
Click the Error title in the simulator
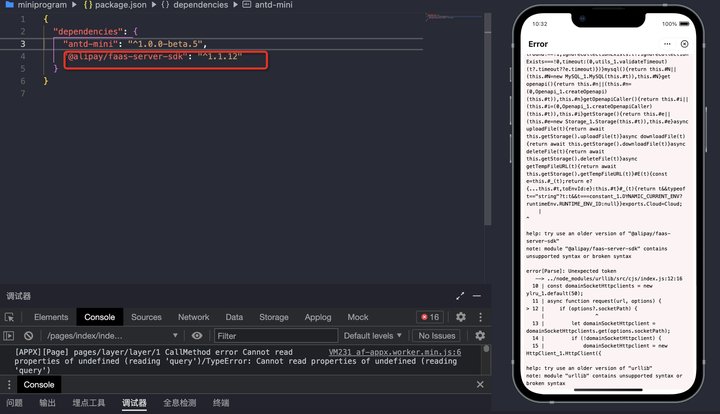pos(538,44)
